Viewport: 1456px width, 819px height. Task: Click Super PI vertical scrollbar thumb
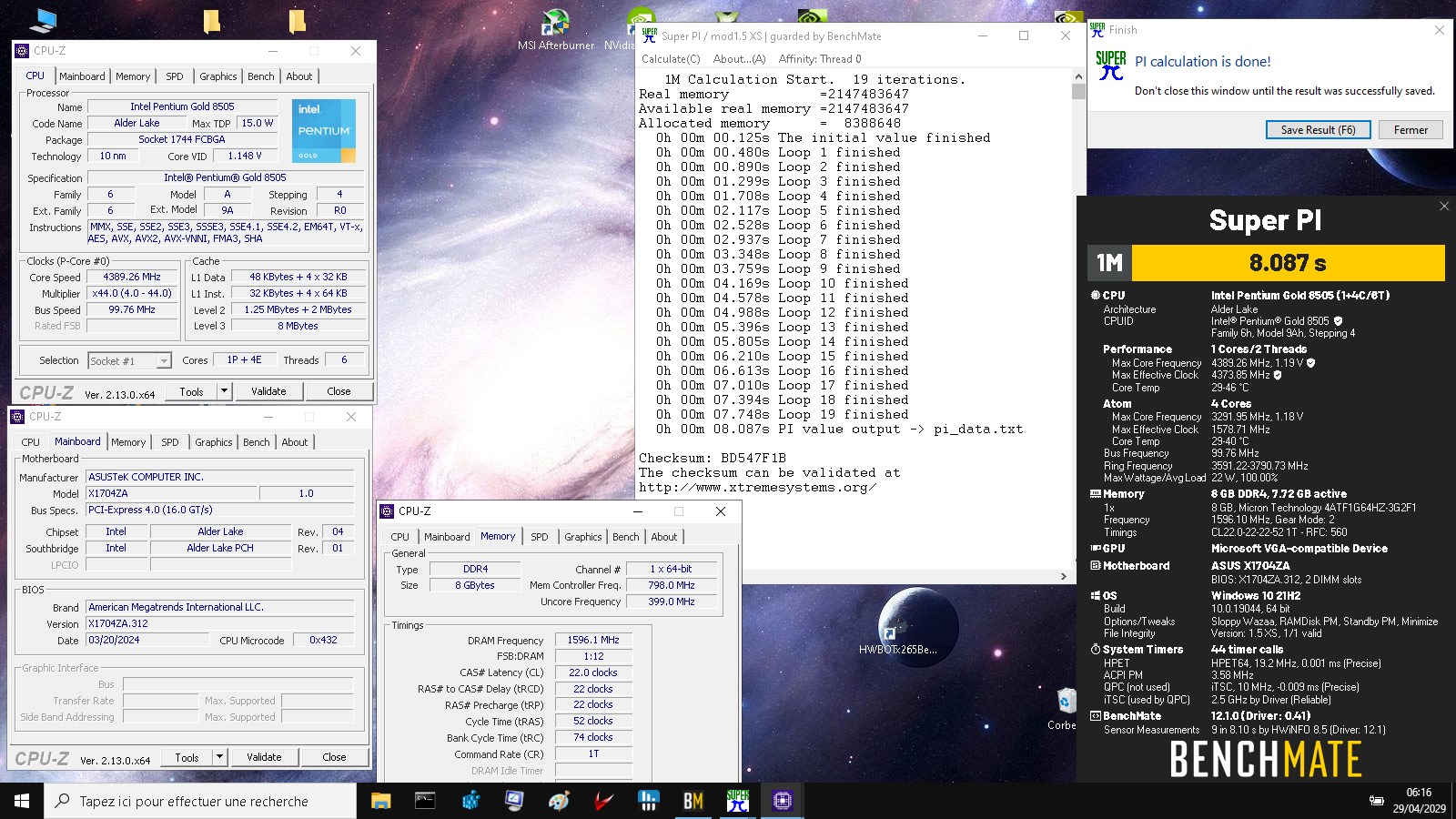tap(1078, 91)
